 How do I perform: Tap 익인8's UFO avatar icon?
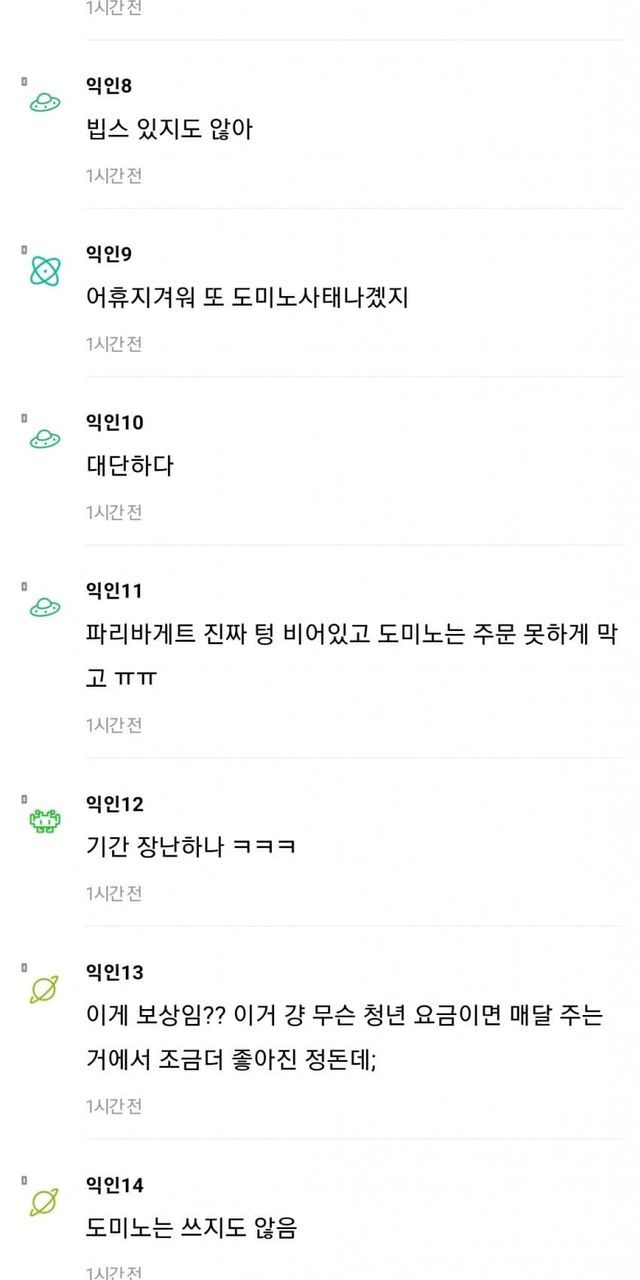coord(45,101)
